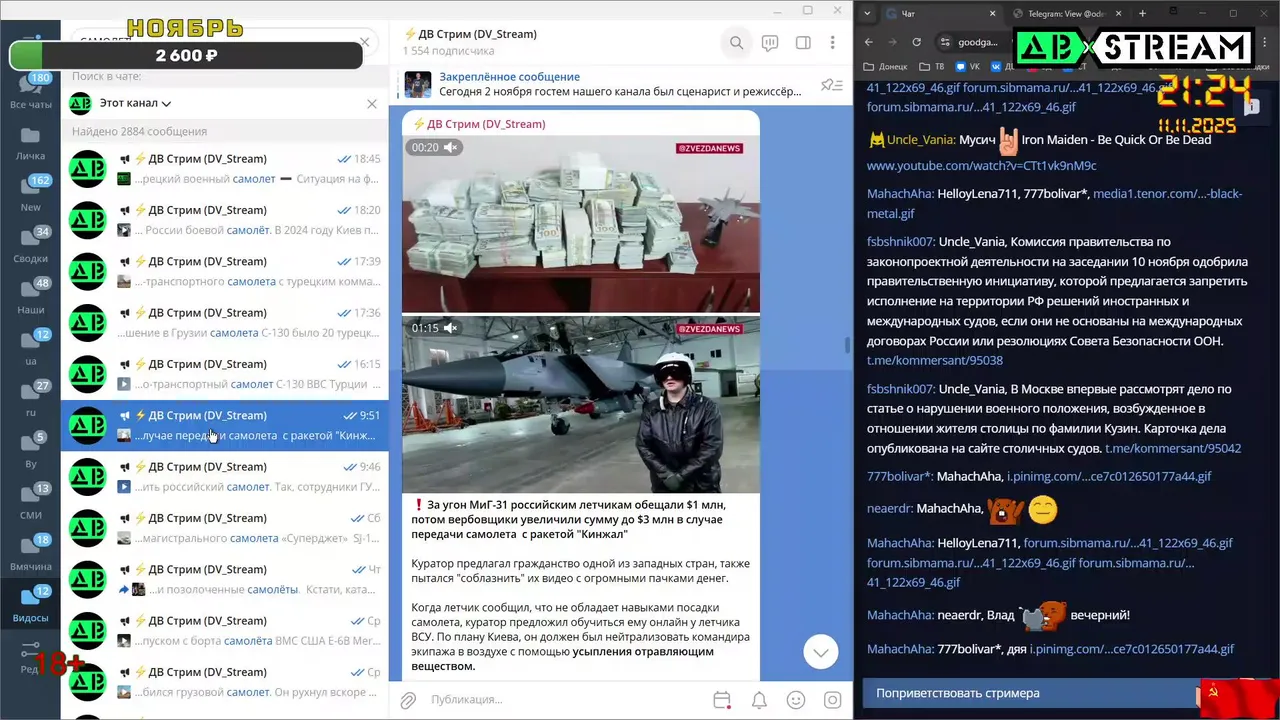View site info icon in address bar
1280x720 pixels.
(x=944, y=42)
